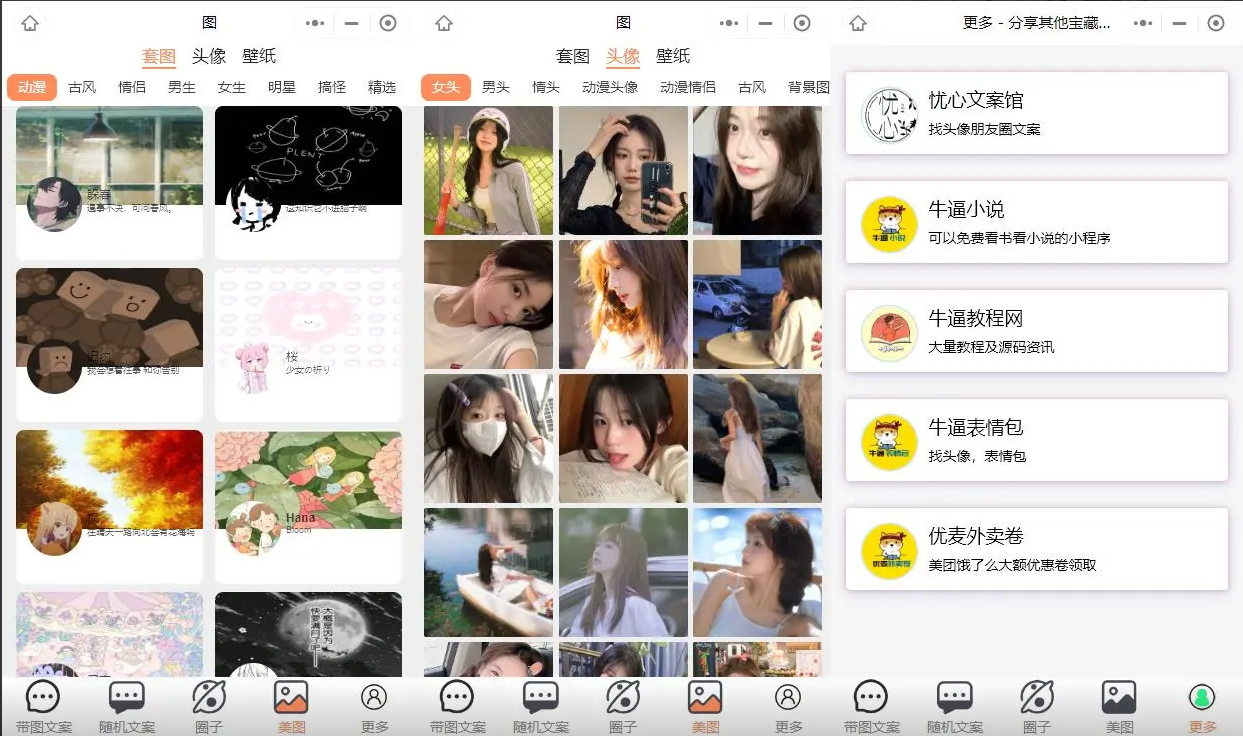
Task: Open the avatar photo of girl wearing white mask
Action: click(x=488, y=438)
